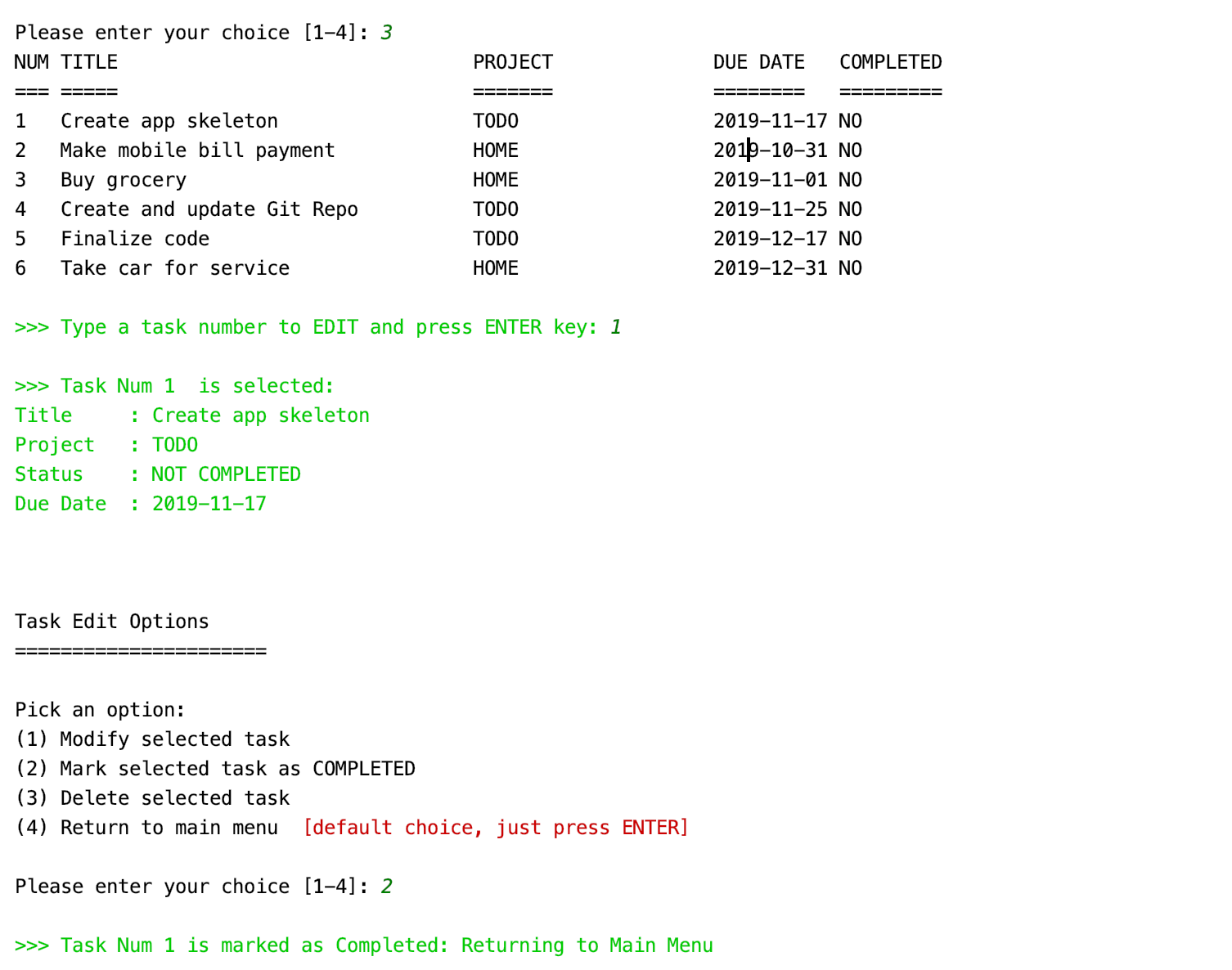Click the 'Status : NOT COMPLETED' line
This screenshot has width=1232, height=970.
(x=158, y=474)
